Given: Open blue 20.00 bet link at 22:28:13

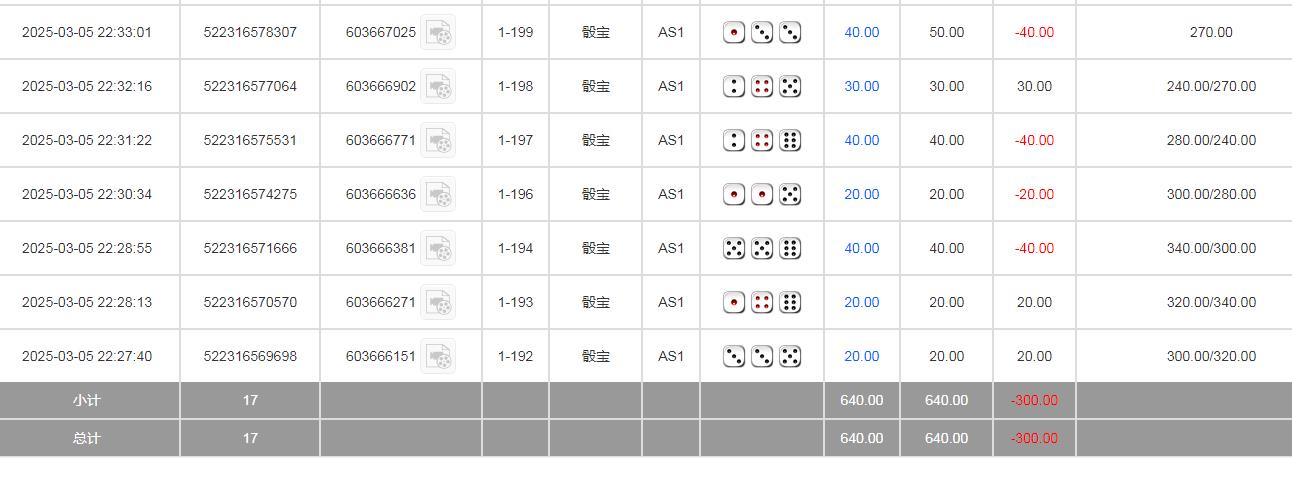Looking at the screenshot, I should click(861, 303).
